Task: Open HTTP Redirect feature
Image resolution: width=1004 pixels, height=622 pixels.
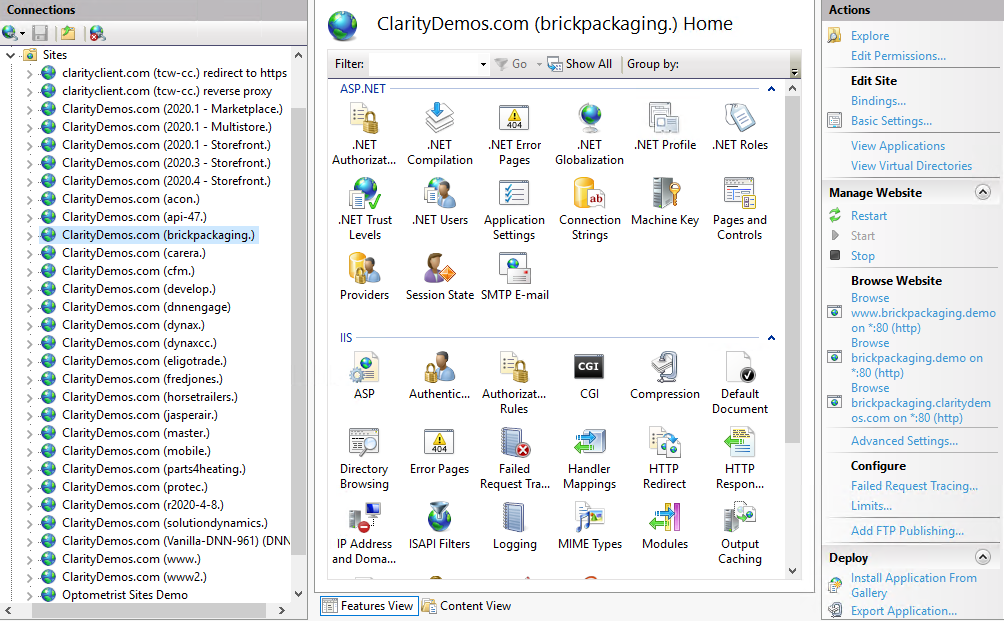Action: click(x=665, y=459)
